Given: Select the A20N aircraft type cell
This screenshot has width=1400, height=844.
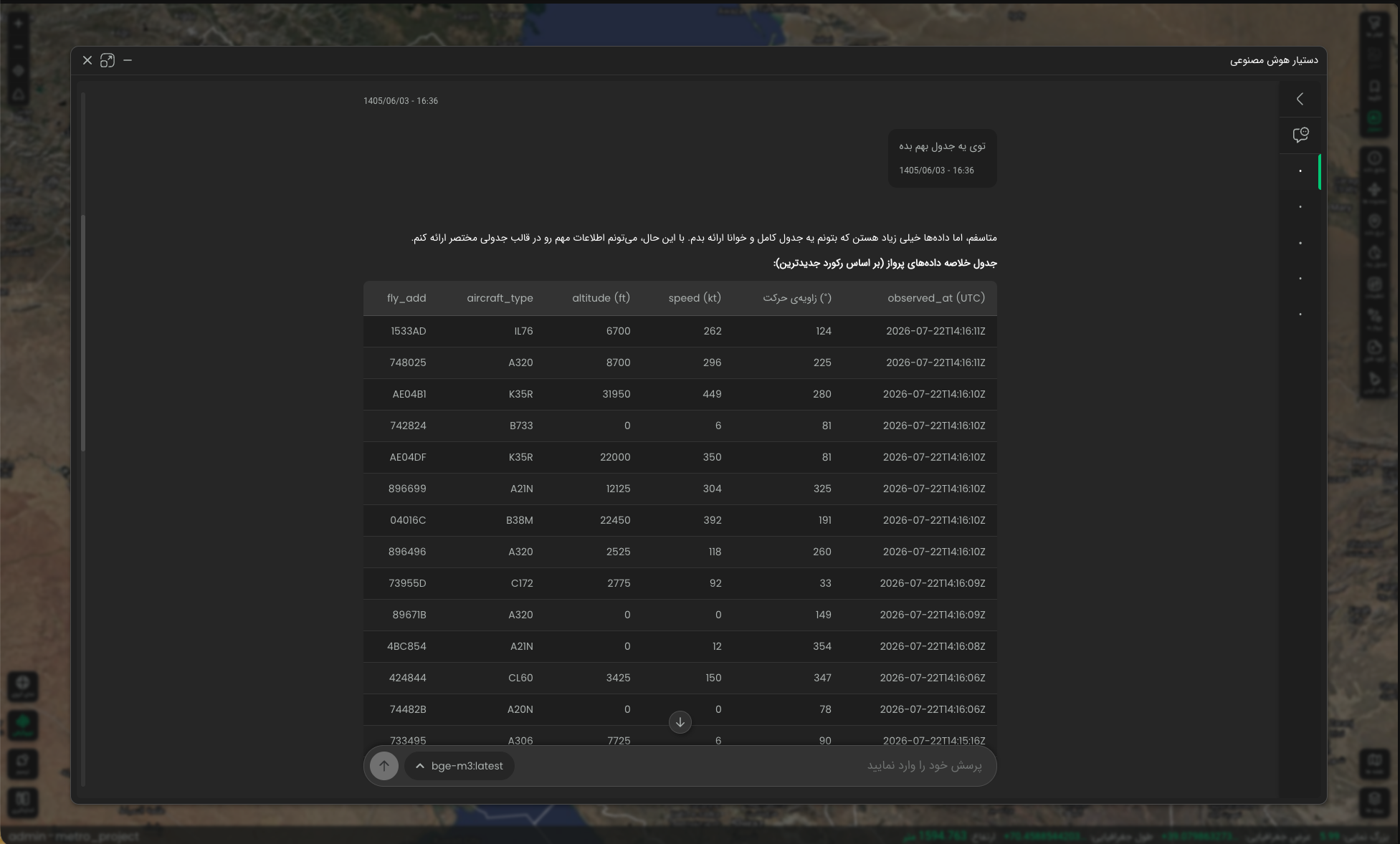Looking at the screenshot, I should (520, 709).
